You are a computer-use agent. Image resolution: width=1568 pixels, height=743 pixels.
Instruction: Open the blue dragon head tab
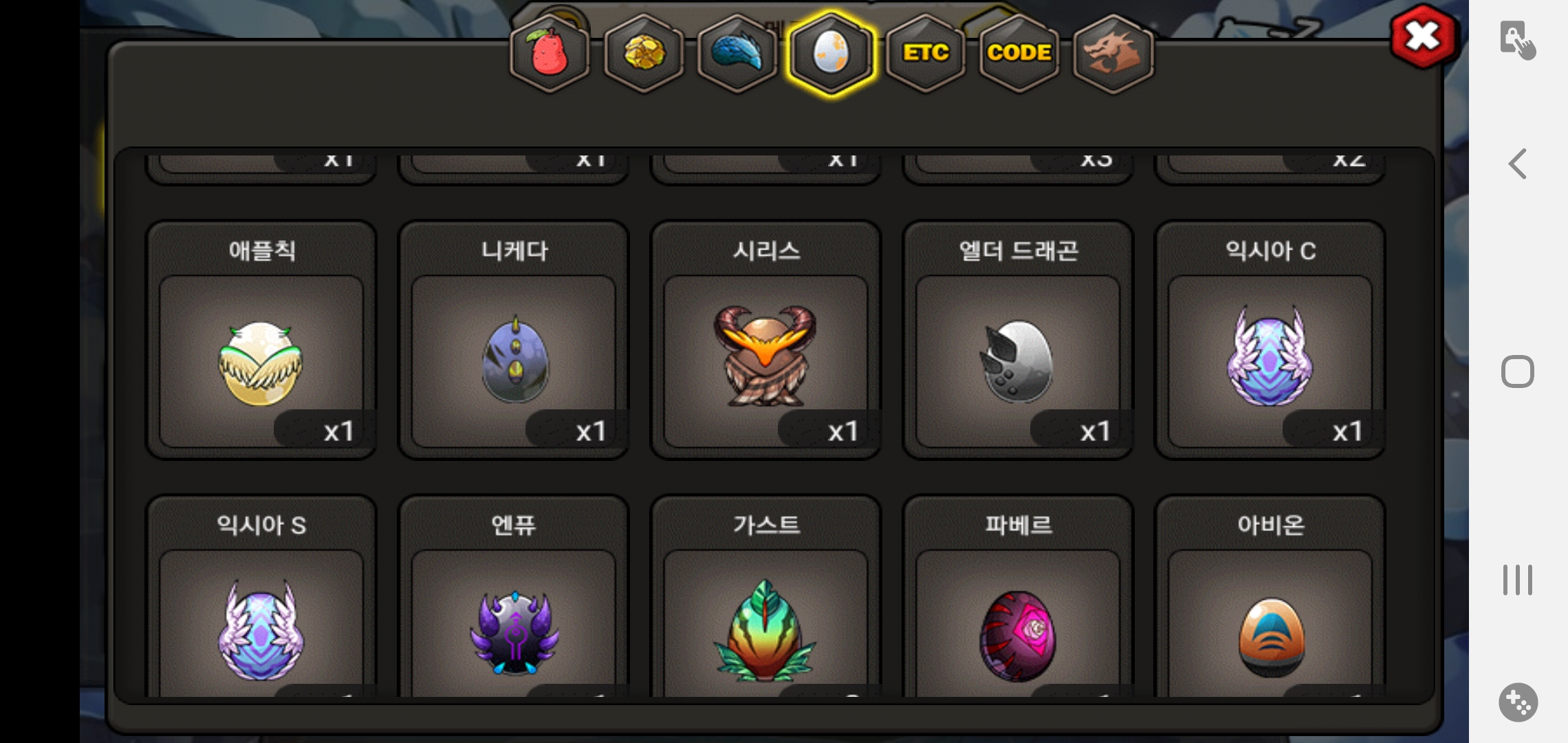click(x=738, y=53)
